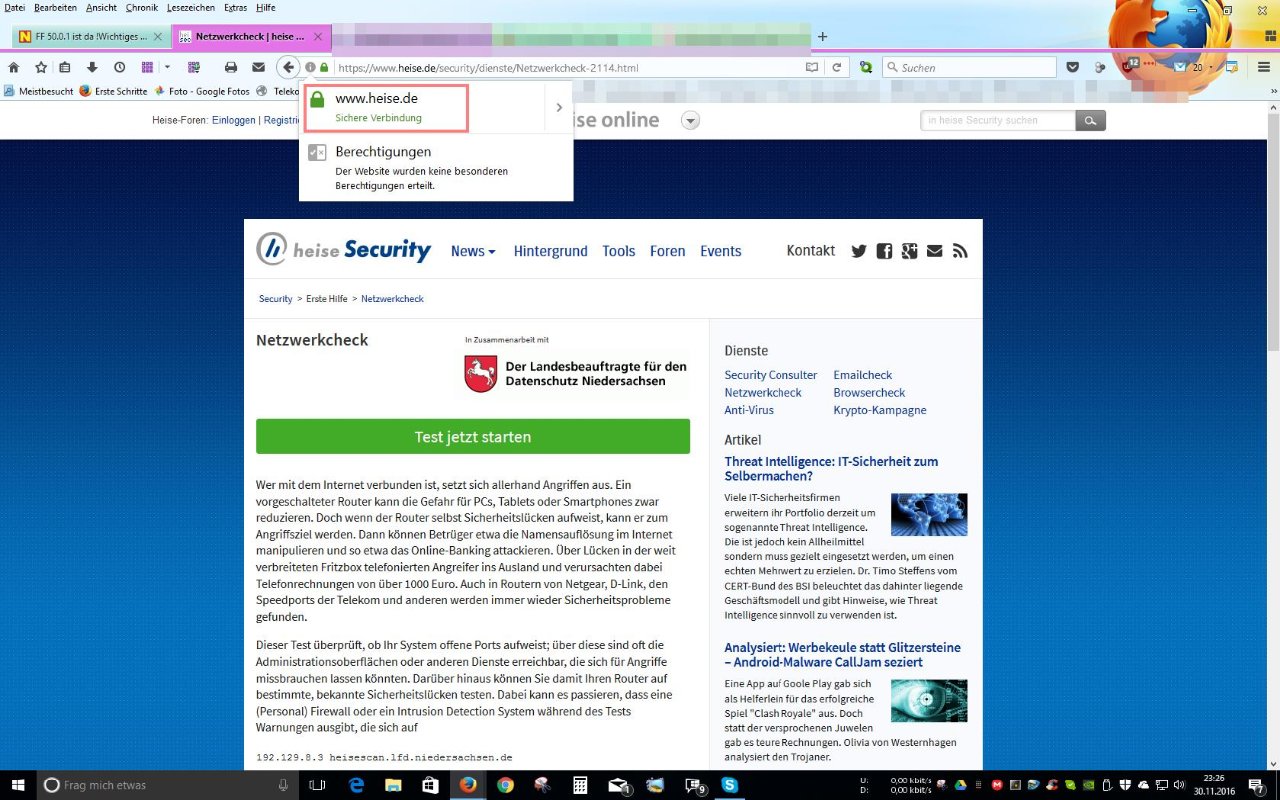The image size is (1280, 800).
Task: Open the Lesezeichen menu
Action: [x=190, y=8]
